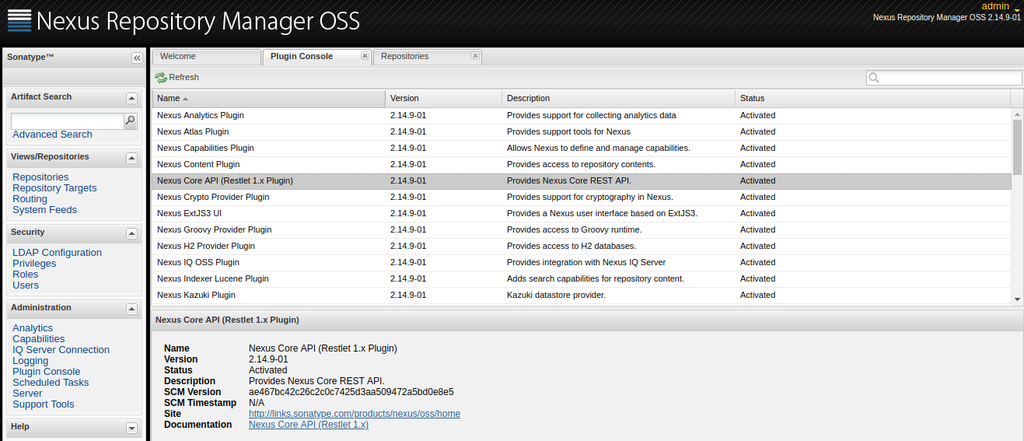Collapse the Sonatype sidebar panel
Screen dimensions: 1024x441
coord(137,57)
